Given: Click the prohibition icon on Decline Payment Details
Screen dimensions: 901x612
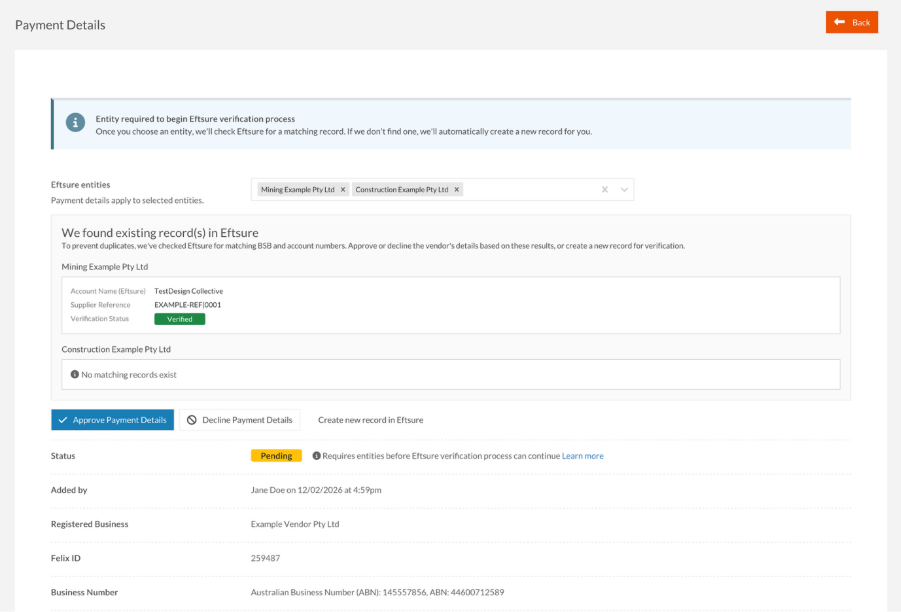Looking at the screenshot, I should (x=191, y=419).
